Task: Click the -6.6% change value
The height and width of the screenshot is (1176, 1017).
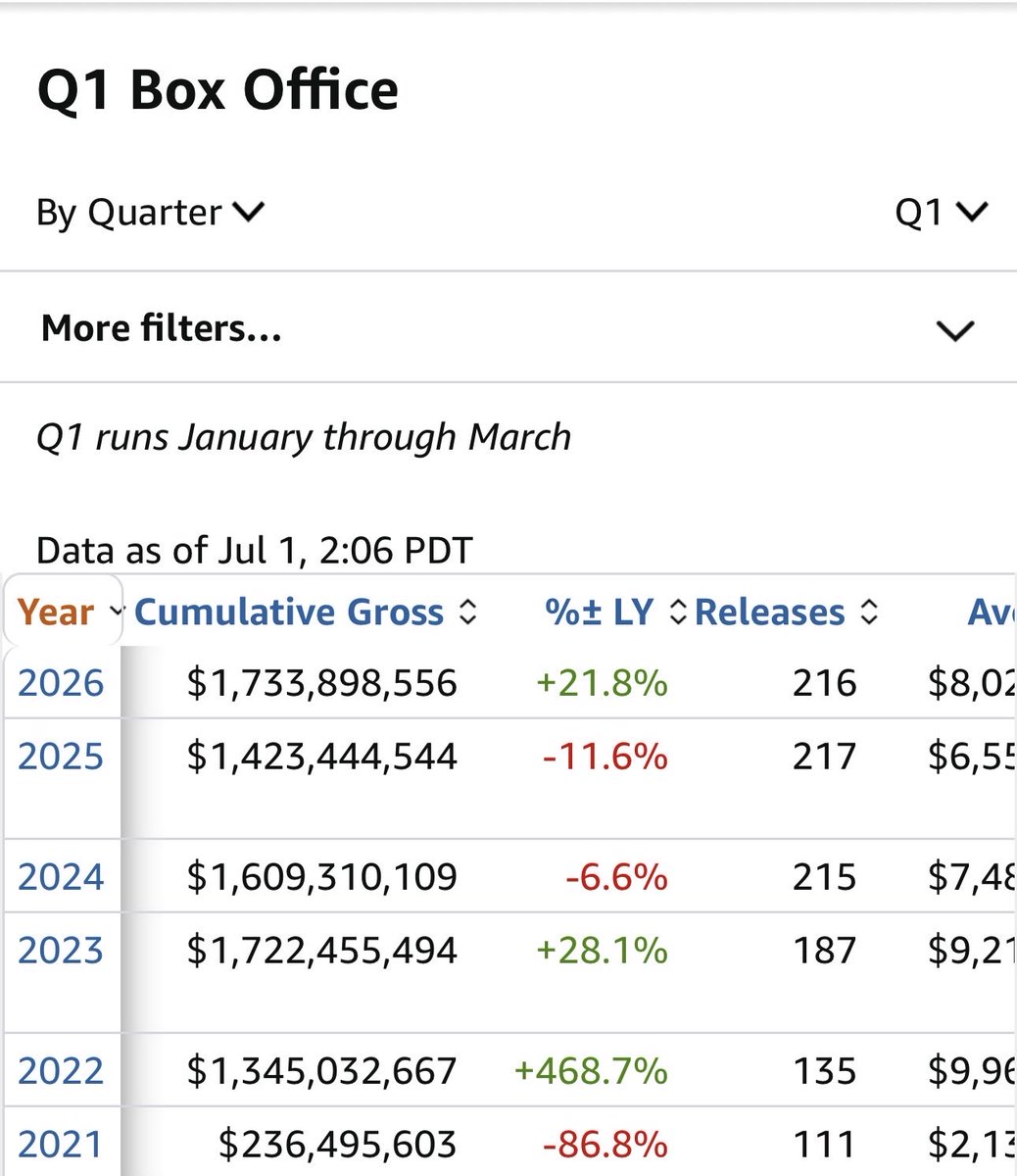Action: click(616, 876)
